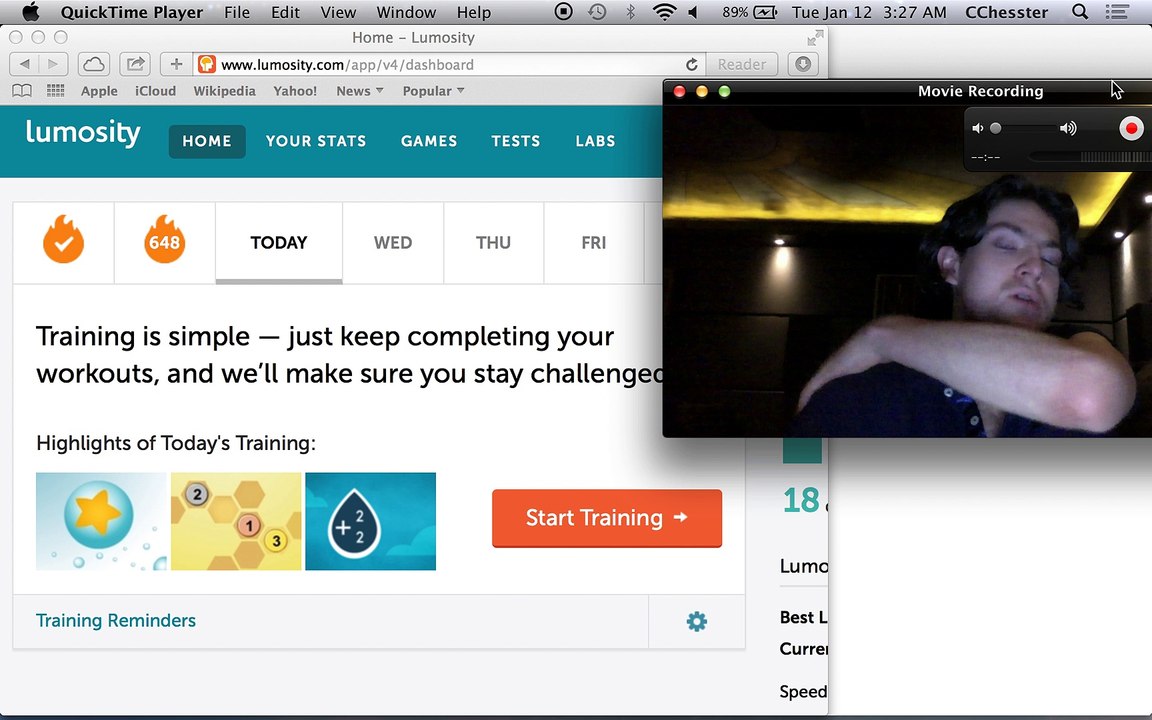Open the bookmarks sidebar book icon

pos(22,90)
